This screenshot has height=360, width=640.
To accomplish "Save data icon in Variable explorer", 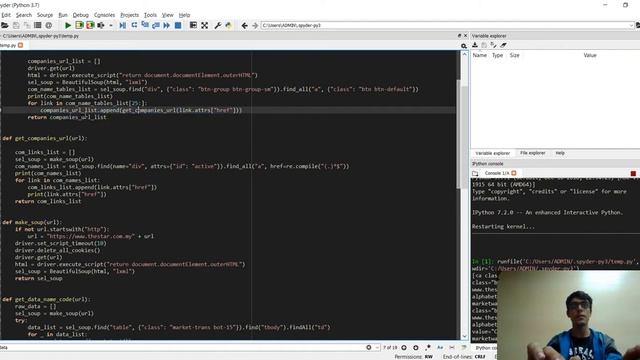I will point(484,45).
